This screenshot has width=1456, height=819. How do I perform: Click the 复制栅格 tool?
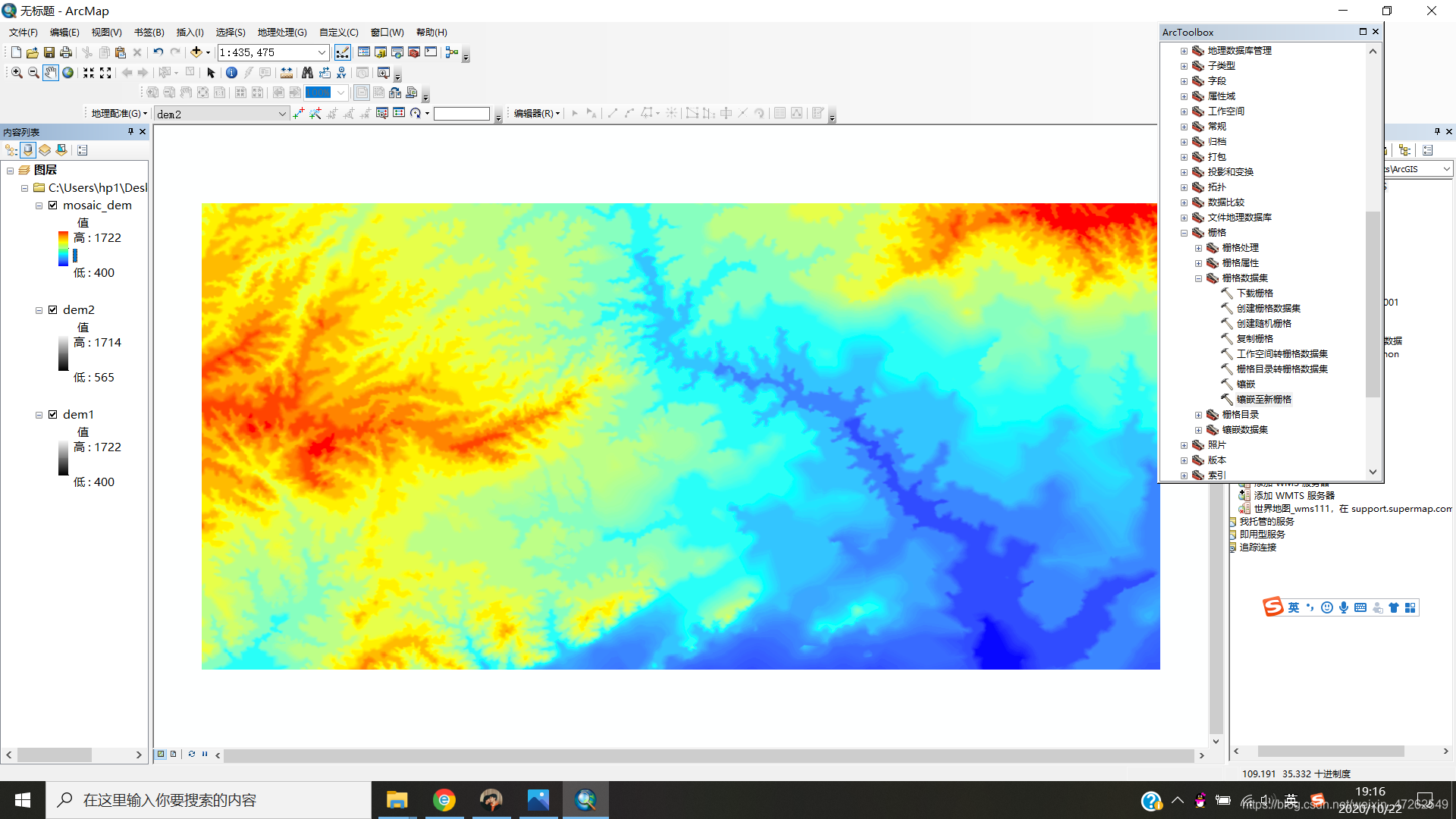(x=1254, y=339)
